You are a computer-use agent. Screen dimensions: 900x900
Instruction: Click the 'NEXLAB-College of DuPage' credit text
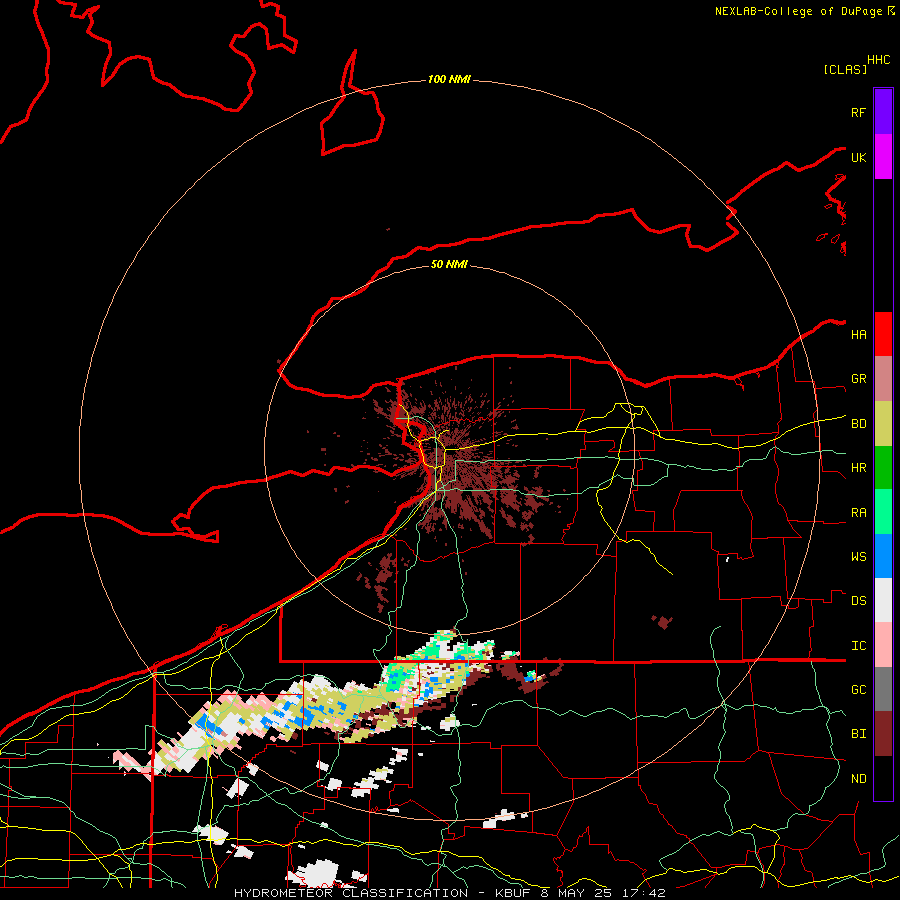(x=798, y=11)
